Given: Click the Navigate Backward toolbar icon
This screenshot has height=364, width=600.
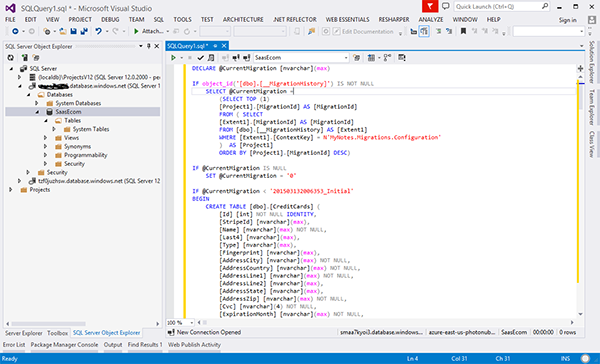Looking at the screenshot, I should 15,31.
